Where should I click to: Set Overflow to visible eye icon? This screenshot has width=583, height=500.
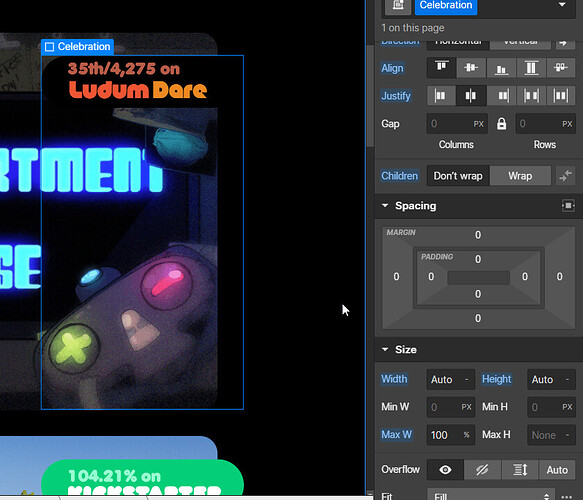pyautogui.click(x=445, y=470)
